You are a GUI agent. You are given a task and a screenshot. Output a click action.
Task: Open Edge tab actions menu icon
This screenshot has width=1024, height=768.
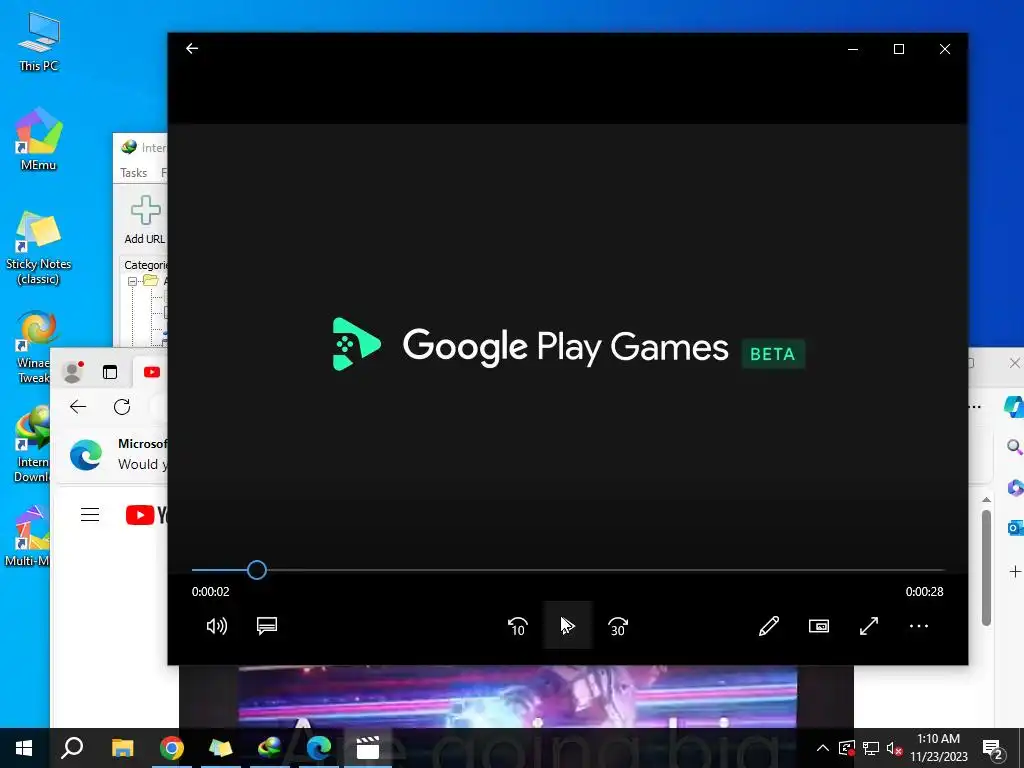pyautogui.click(x=110, y=372)
